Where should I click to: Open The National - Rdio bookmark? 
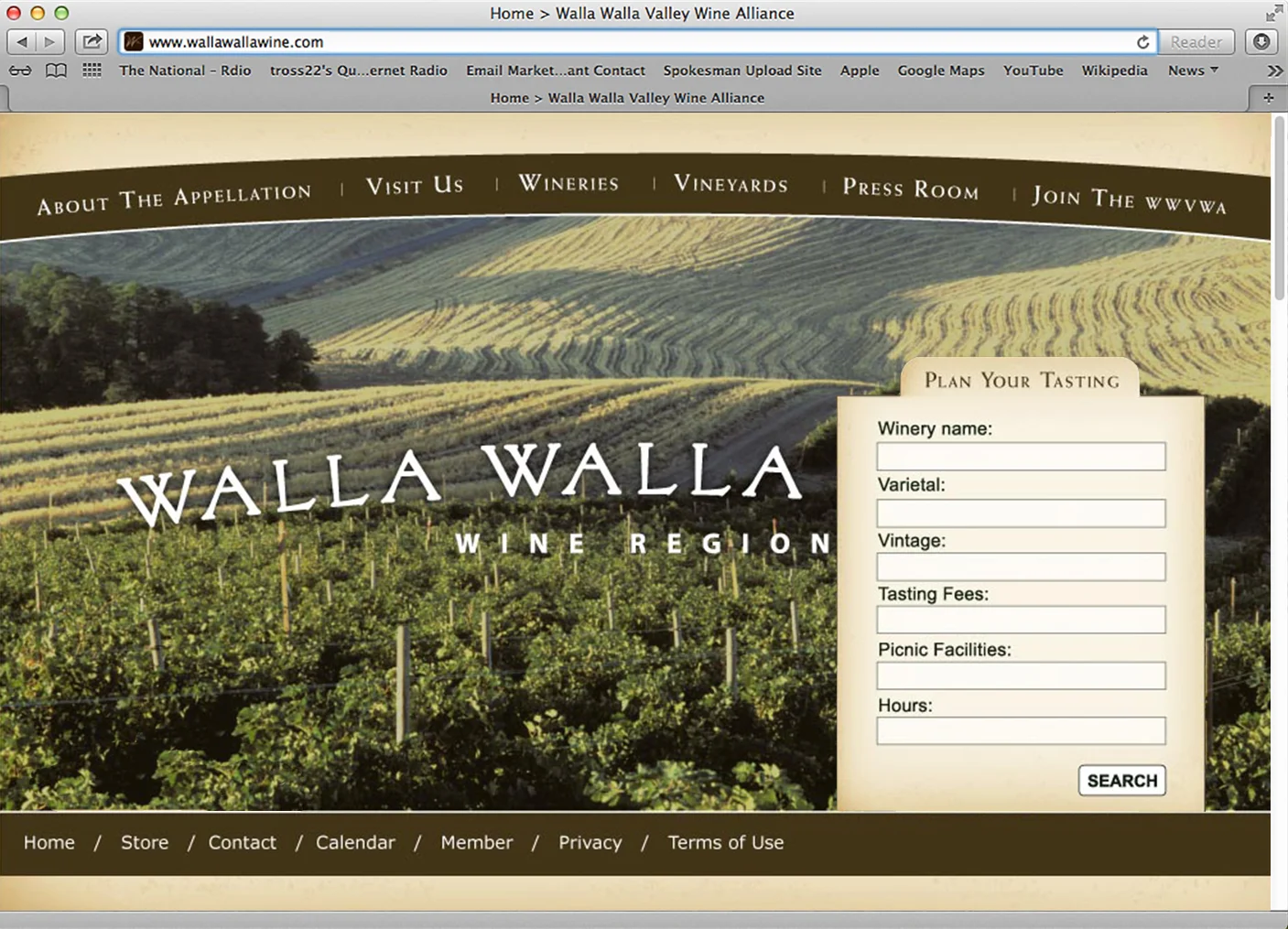pos(185,70)
